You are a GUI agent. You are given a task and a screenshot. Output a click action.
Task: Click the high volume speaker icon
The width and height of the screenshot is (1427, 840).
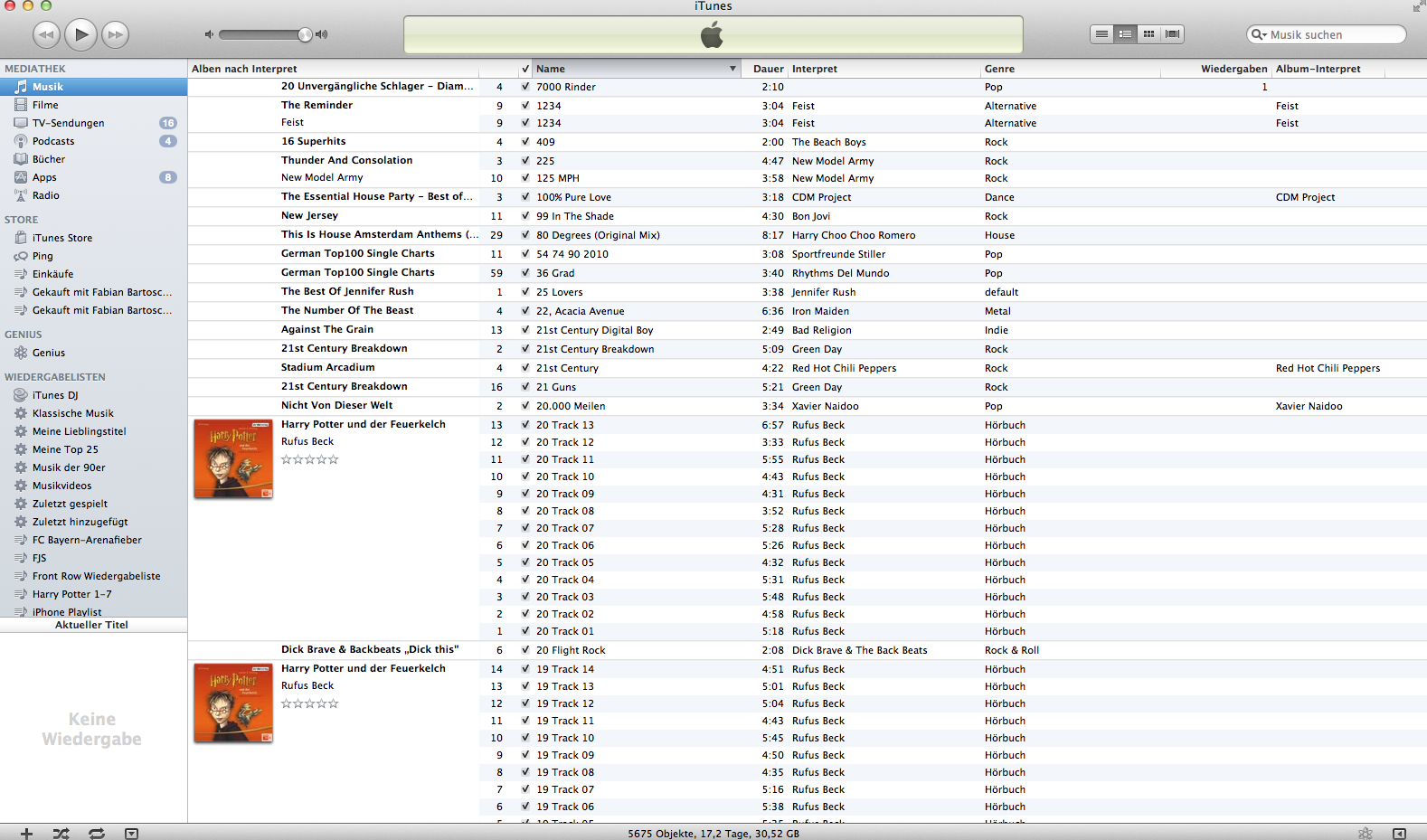pyautogui.click(x=322, y=34)
